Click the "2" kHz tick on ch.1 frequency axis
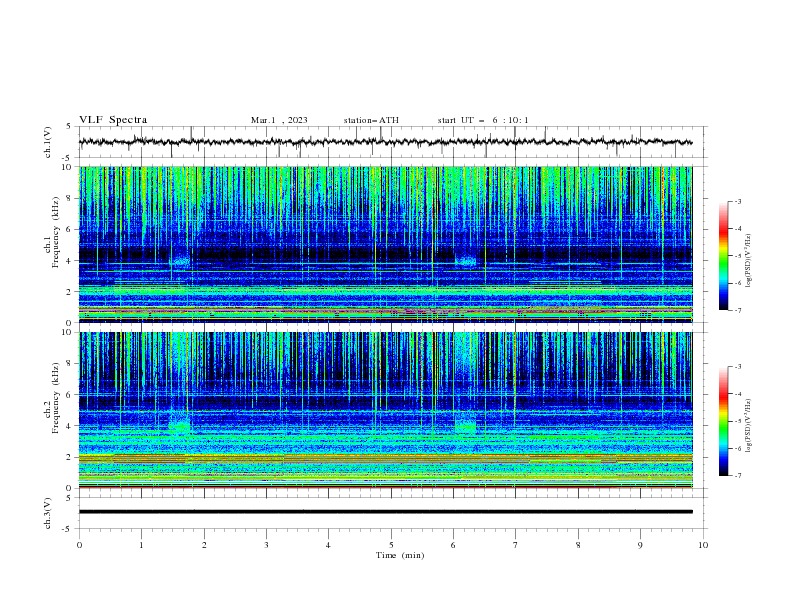The width and height of the screenshot is (792, 612). 70,291
